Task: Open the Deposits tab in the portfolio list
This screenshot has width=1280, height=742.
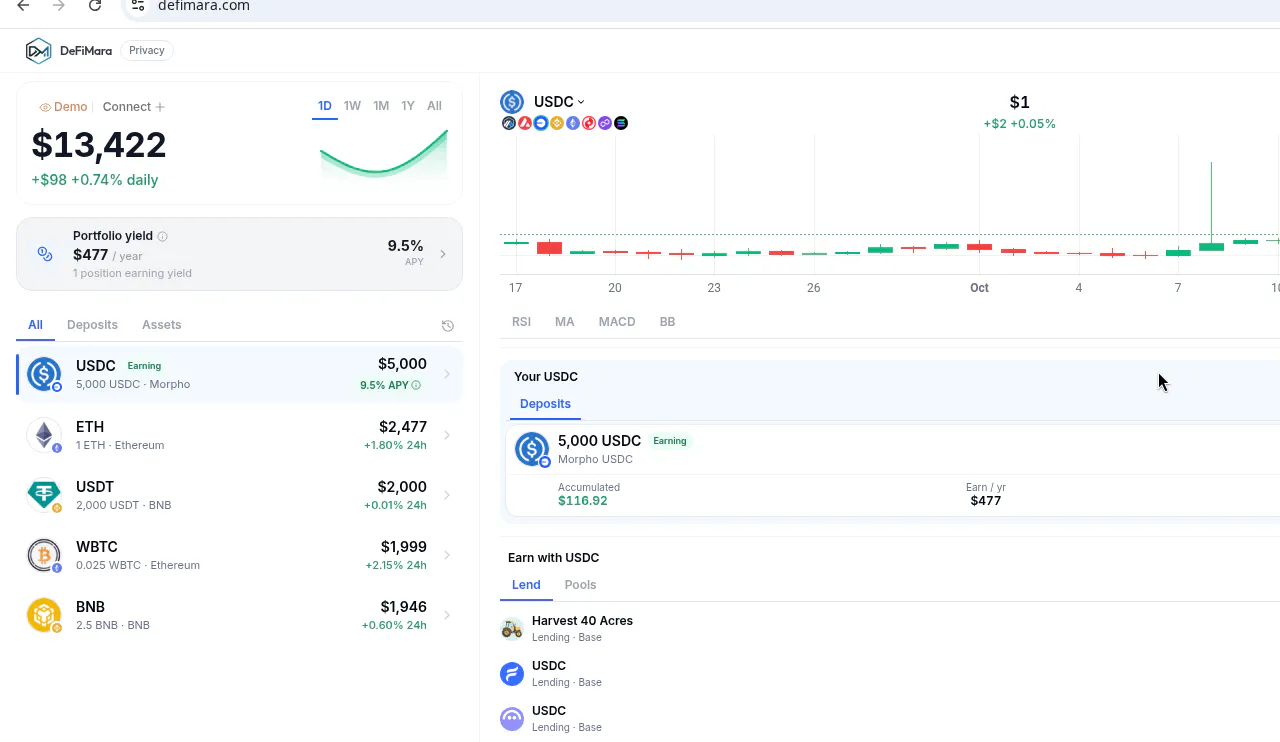Action: coord(92,325)
